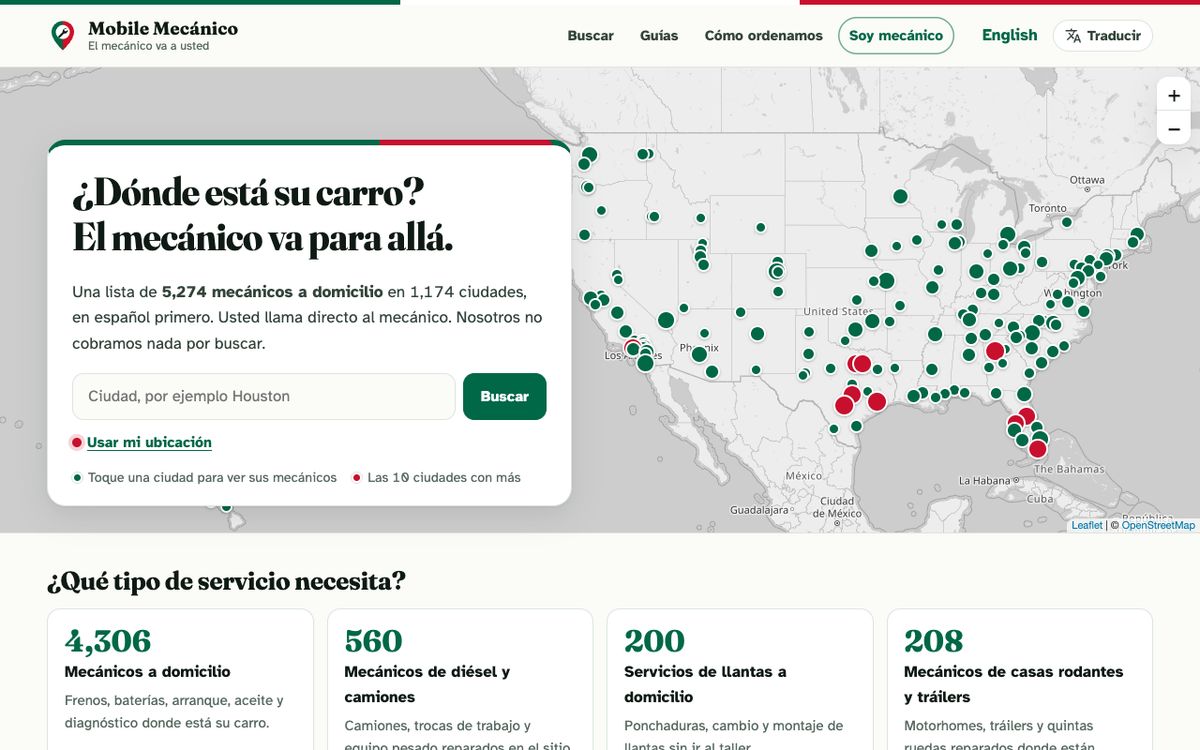Select the red Atlanta area map marker

pyautogui.click(x=995, y=351)
